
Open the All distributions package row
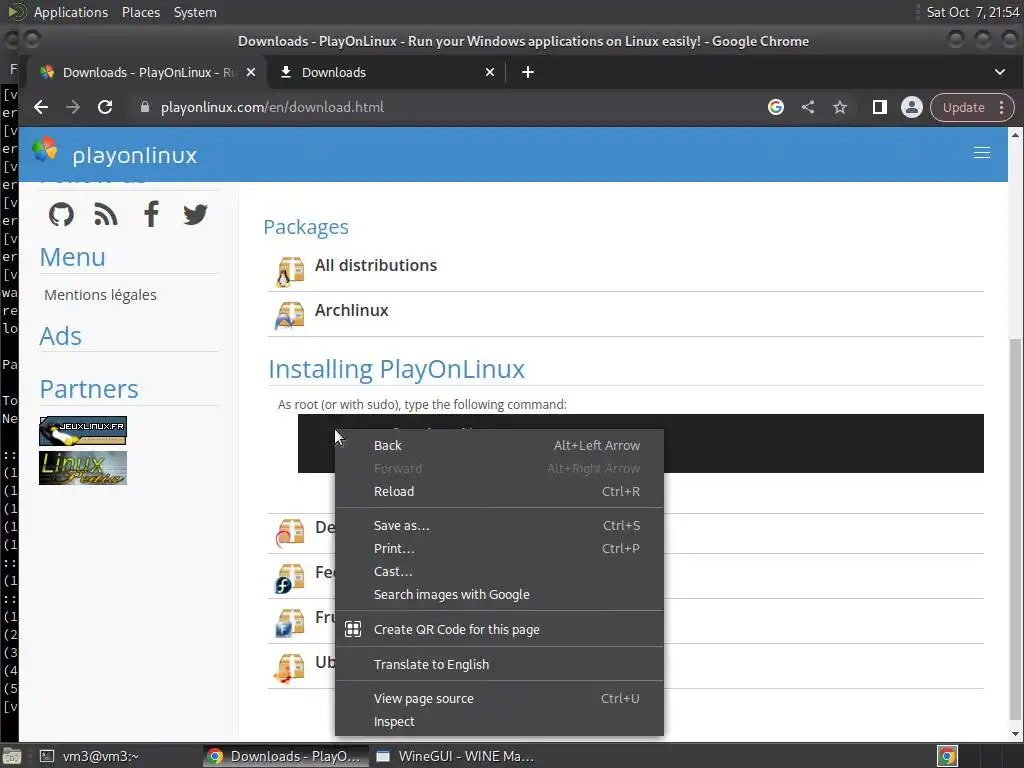(626, 269)
